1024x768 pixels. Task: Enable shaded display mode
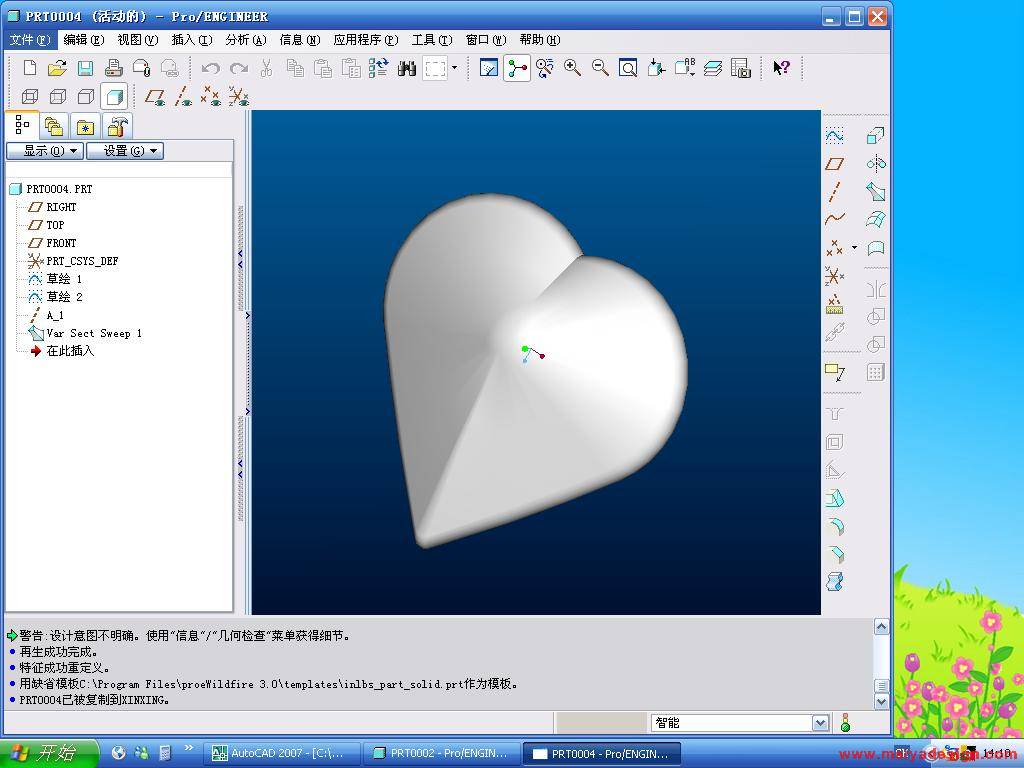(x=114, y=97)
